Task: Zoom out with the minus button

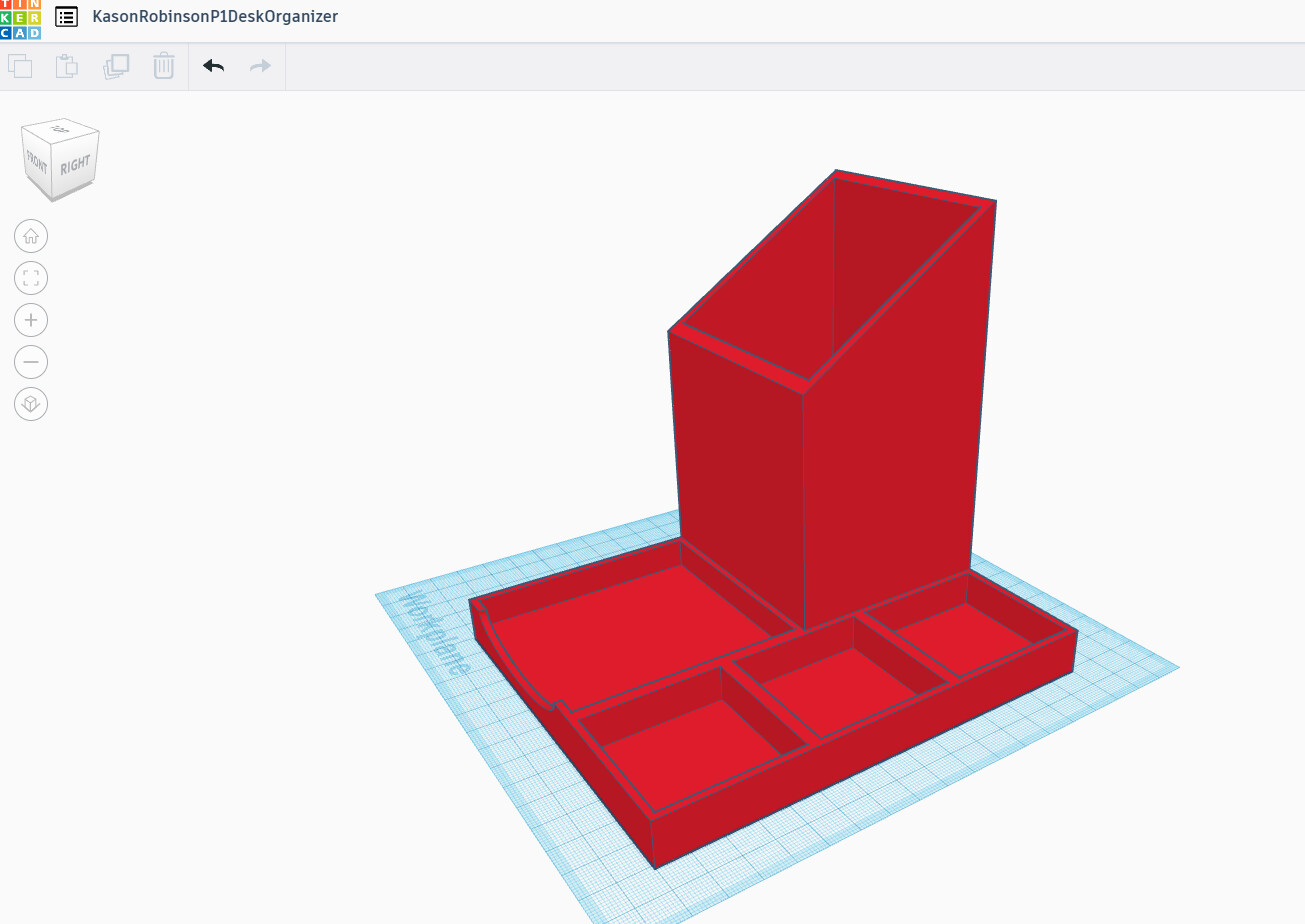Action: coord(31,361)
